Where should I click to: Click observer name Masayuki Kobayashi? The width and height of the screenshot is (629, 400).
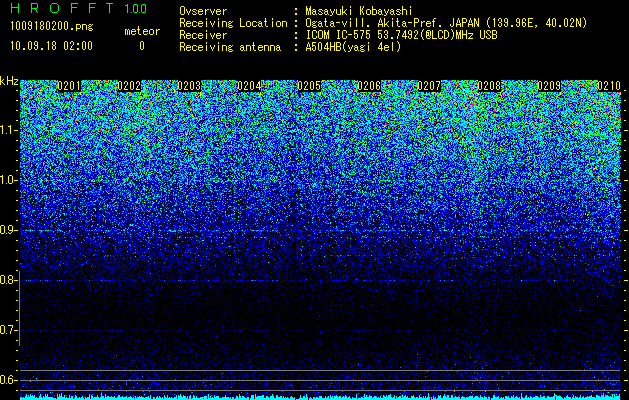pyautogui.click(x=358, y=11)
